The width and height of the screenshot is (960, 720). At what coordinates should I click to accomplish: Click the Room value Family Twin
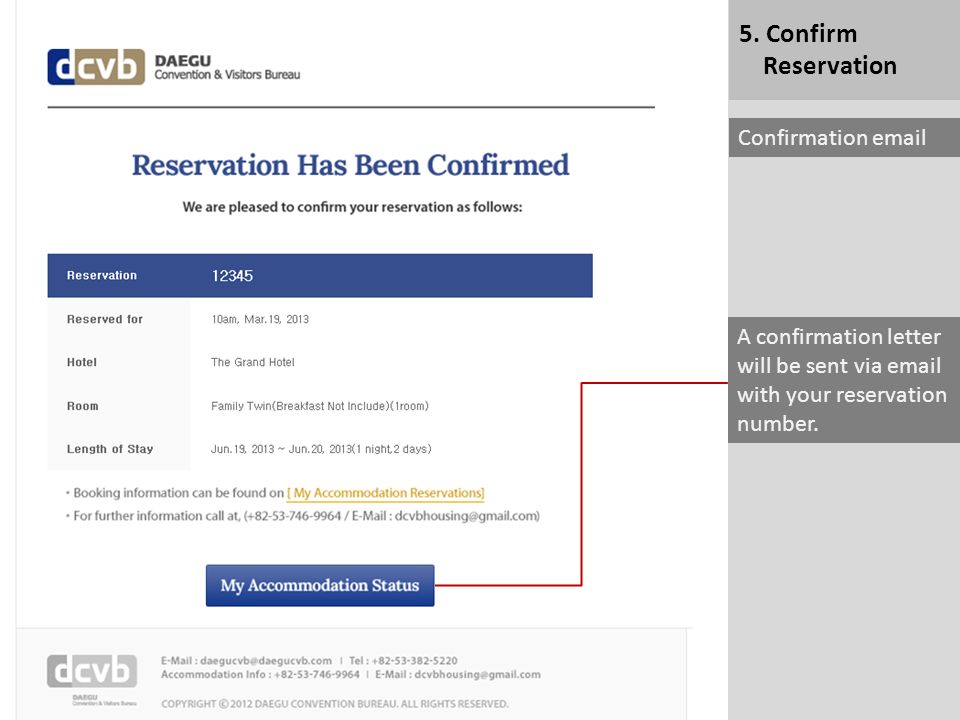click(x=320, y=406)
